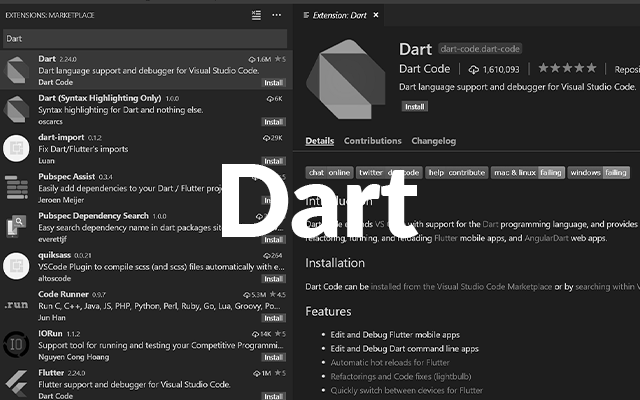Install the Flutter extension
The width and height of the screenshot is (640, 400).
(x=273, y=396)
